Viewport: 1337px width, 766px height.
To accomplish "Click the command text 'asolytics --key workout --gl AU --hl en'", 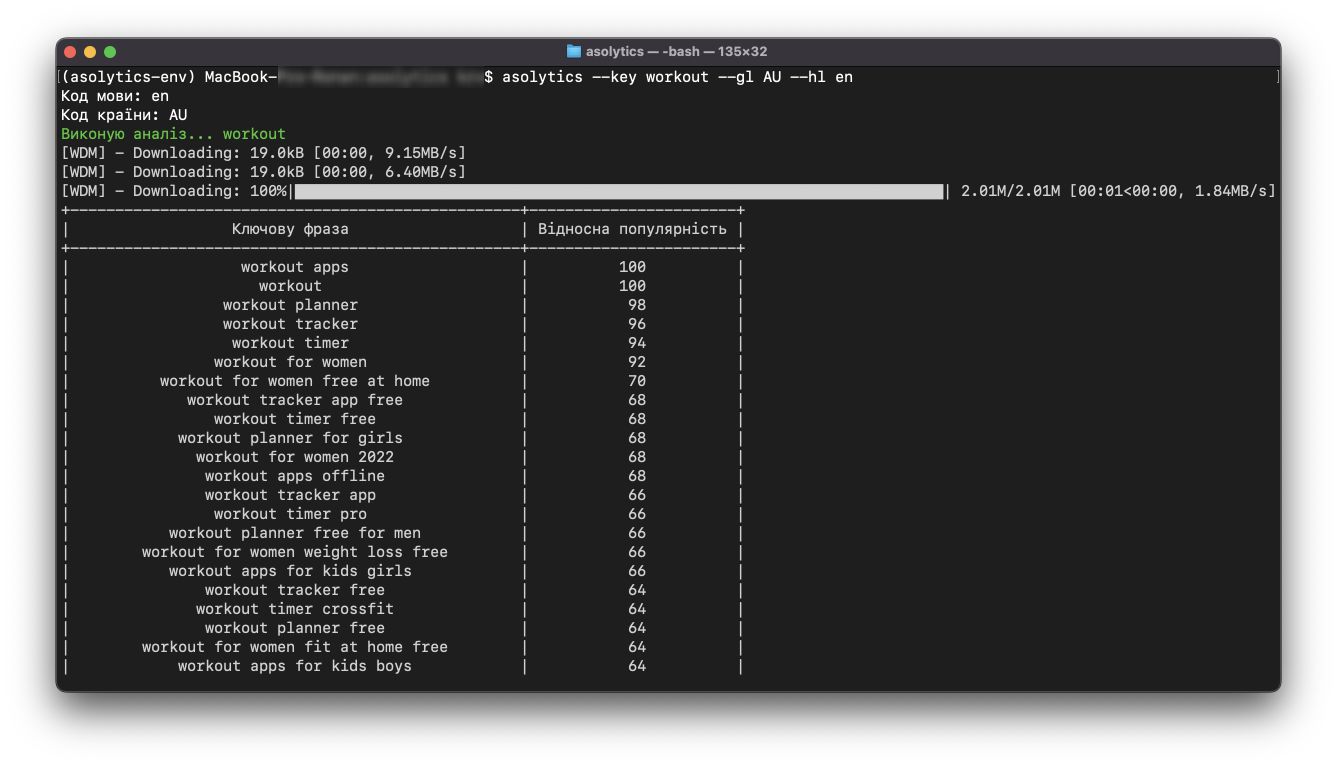I will pyautogui.click(x=677, y=77).
